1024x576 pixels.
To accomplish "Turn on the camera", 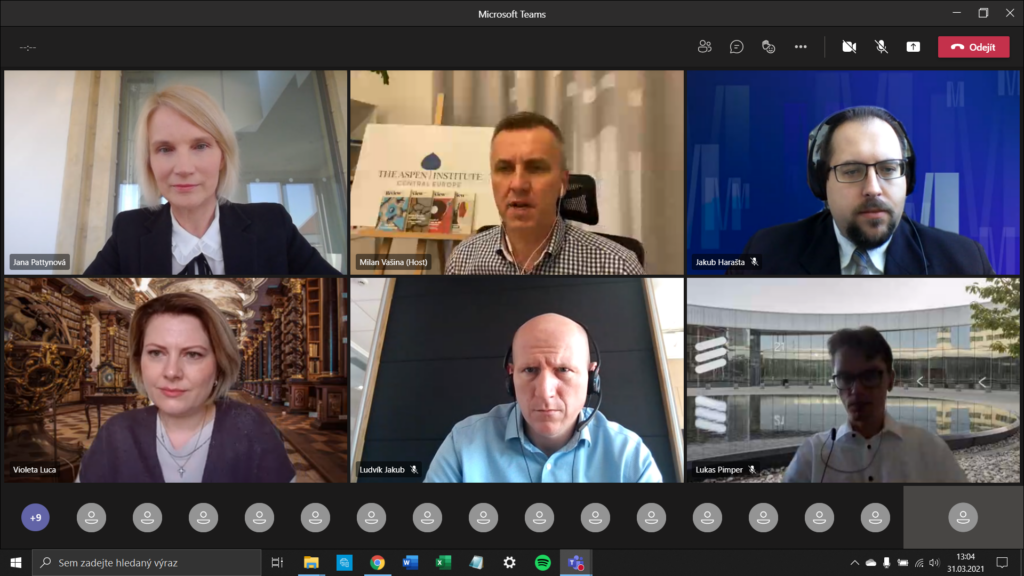I will (x=849, y=47).
